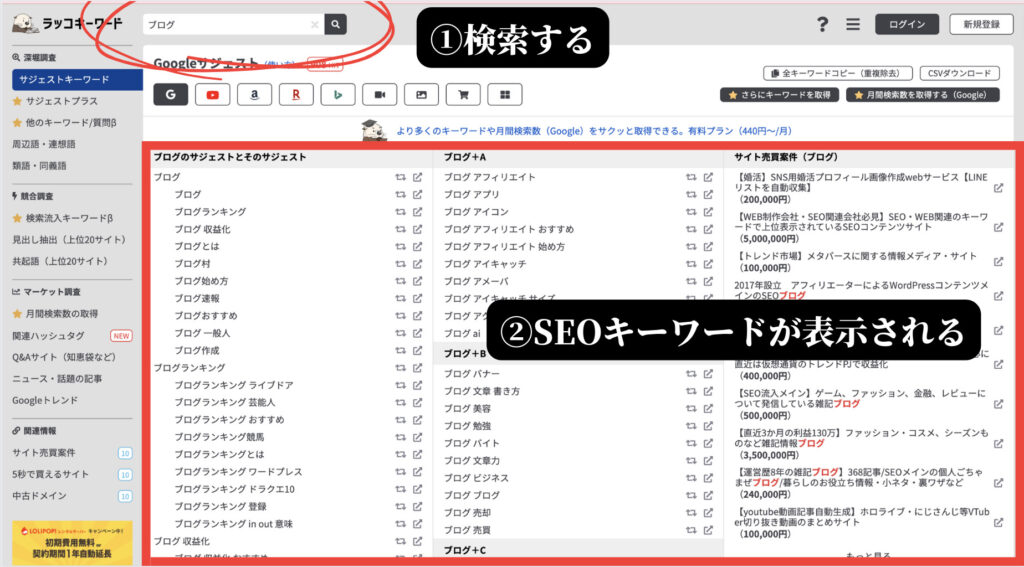Select the Amazon suggest source icon
Viewport: 1024px width, 567px height.
[x=254, y=95]
